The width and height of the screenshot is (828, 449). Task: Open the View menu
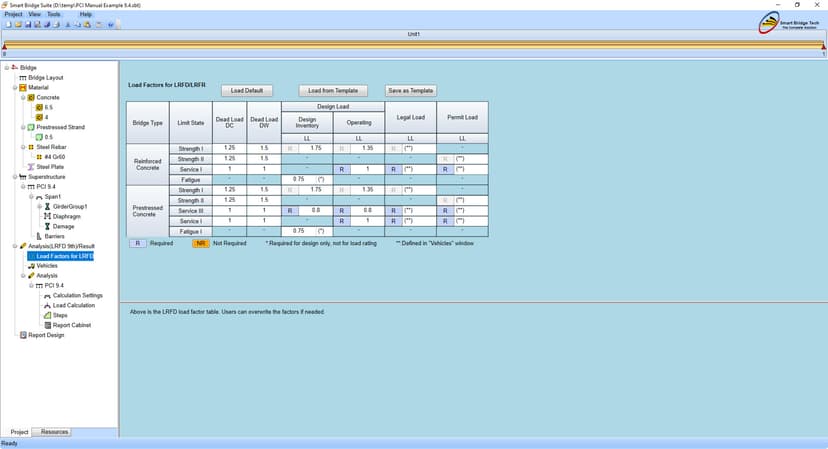click(34, 14)
